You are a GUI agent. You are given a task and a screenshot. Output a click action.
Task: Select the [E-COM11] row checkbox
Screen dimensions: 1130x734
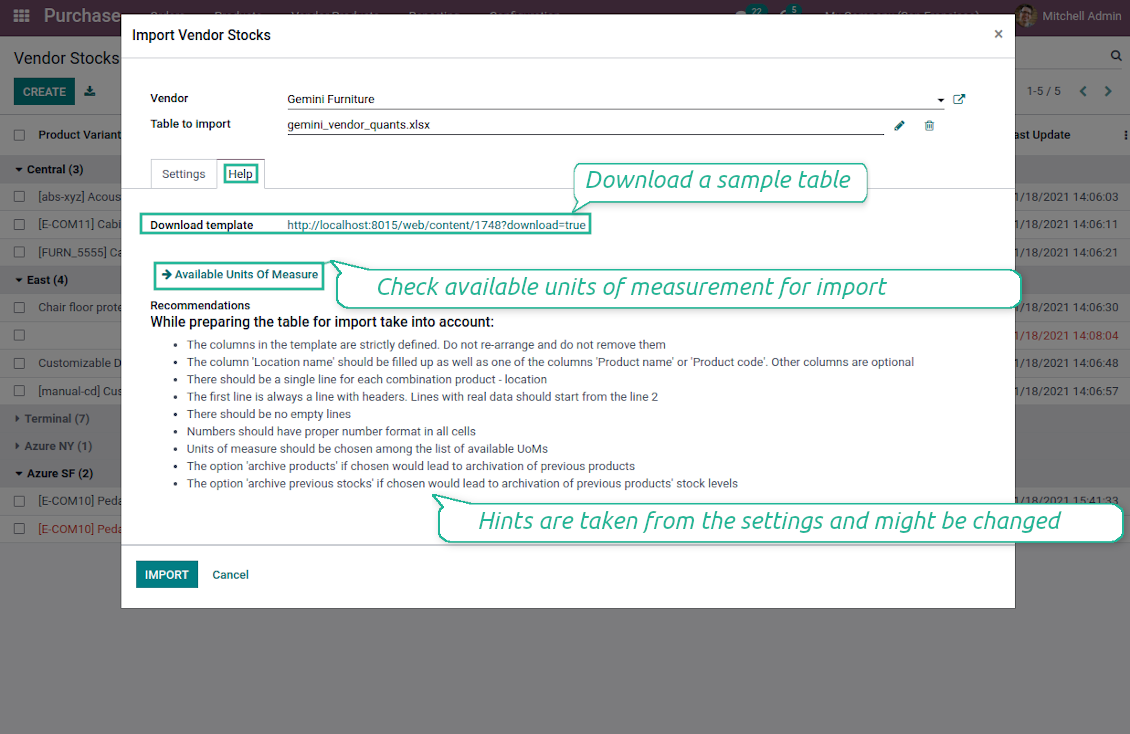click(19, 225)
